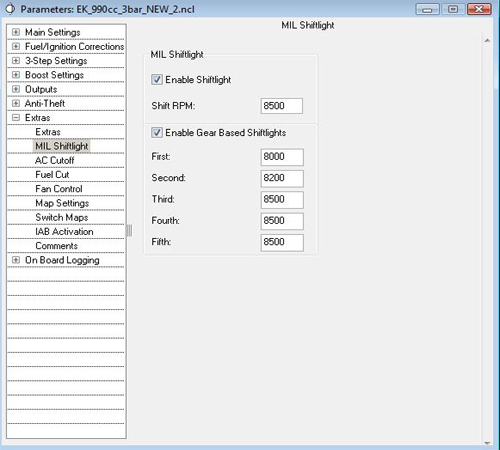Screen dimensions: 500x450
Task: Collapse the Extras tree node
Action: point(16,117)
